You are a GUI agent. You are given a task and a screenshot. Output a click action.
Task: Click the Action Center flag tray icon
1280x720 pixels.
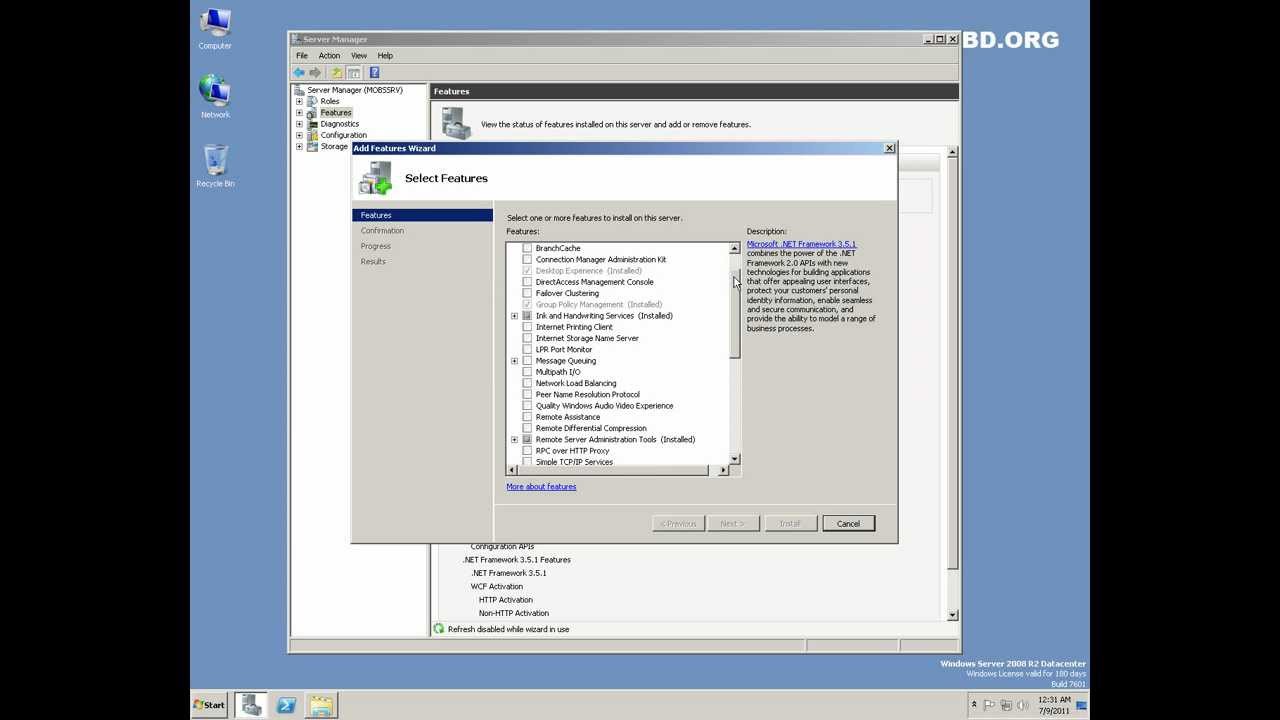pos(990,705)
